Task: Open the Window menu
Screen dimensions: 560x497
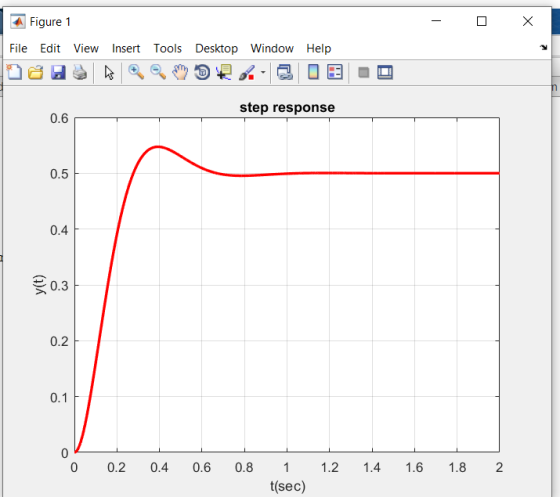Action: coord(272,48)
